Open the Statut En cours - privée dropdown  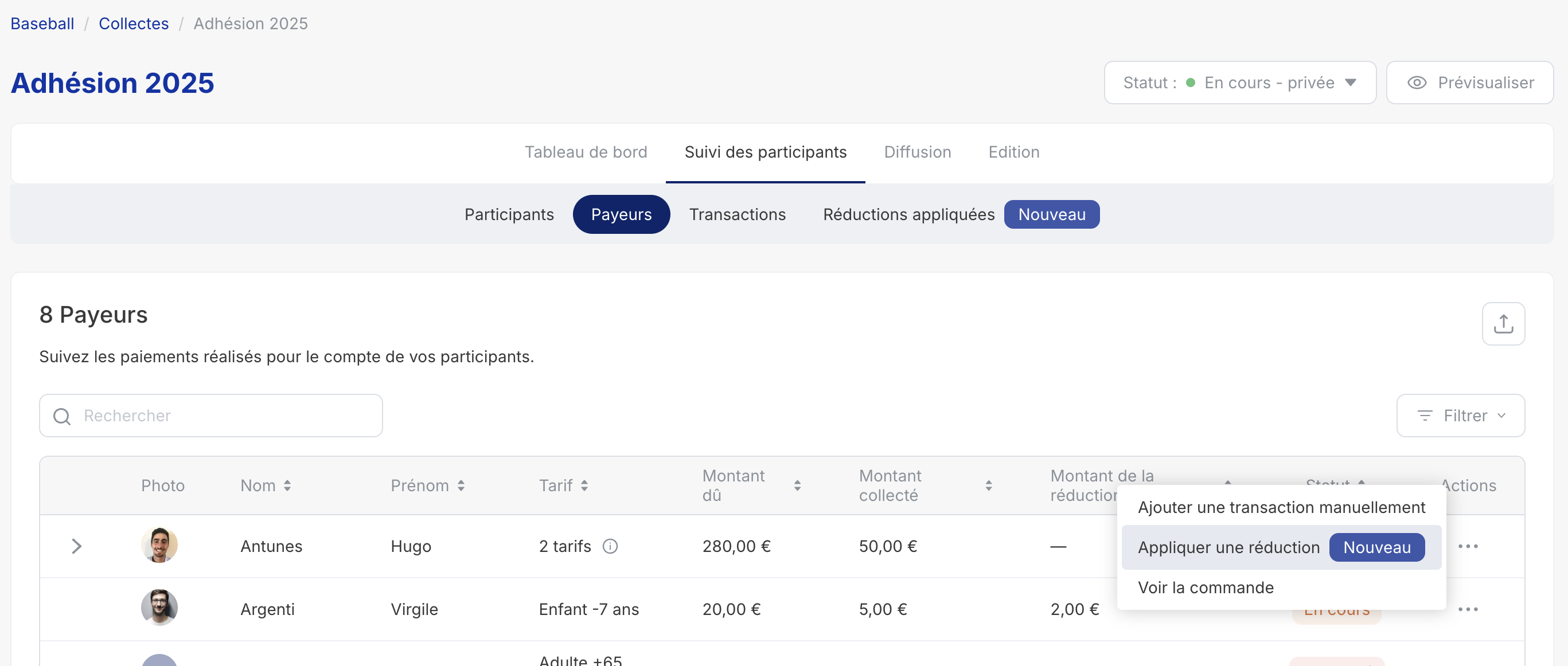[x=1239, y=83]
